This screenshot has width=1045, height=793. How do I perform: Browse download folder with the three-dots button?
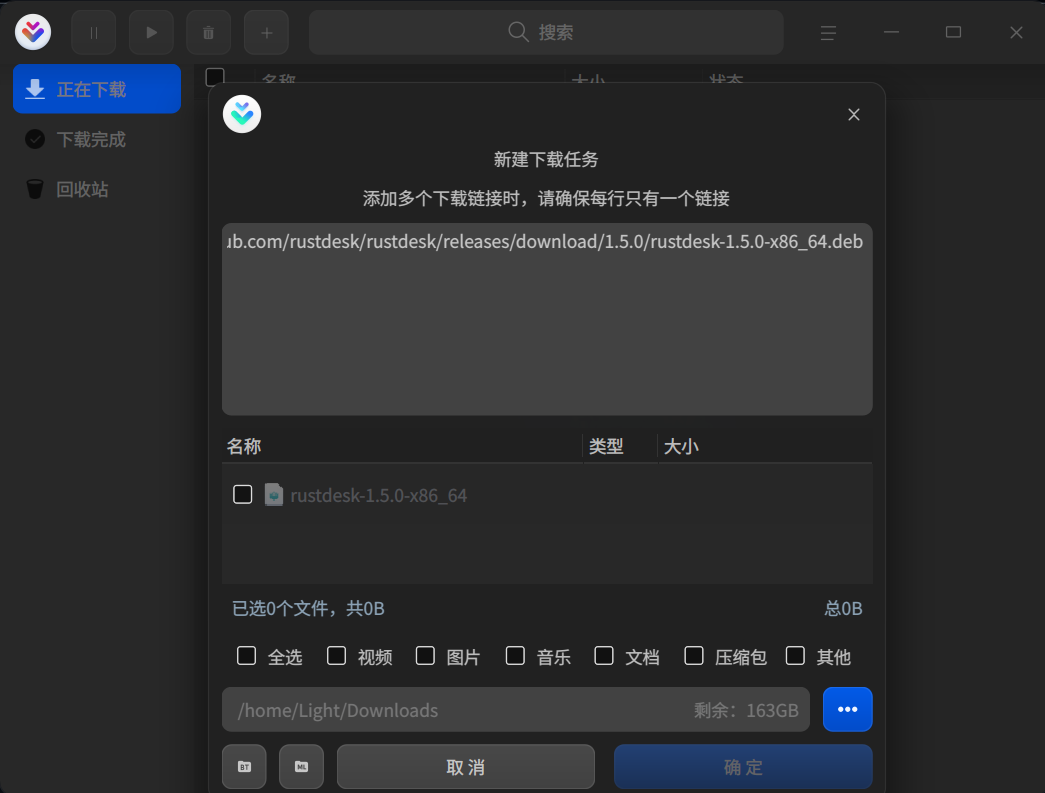[x=848, y=709]
